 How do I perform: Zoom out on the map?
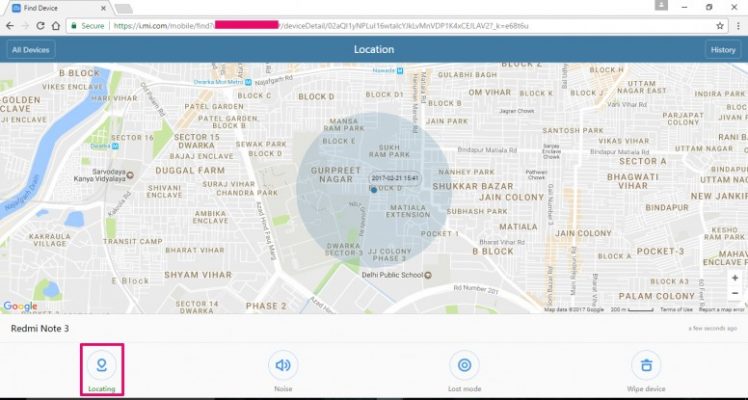pyautogui.click(x=735, y=293)
